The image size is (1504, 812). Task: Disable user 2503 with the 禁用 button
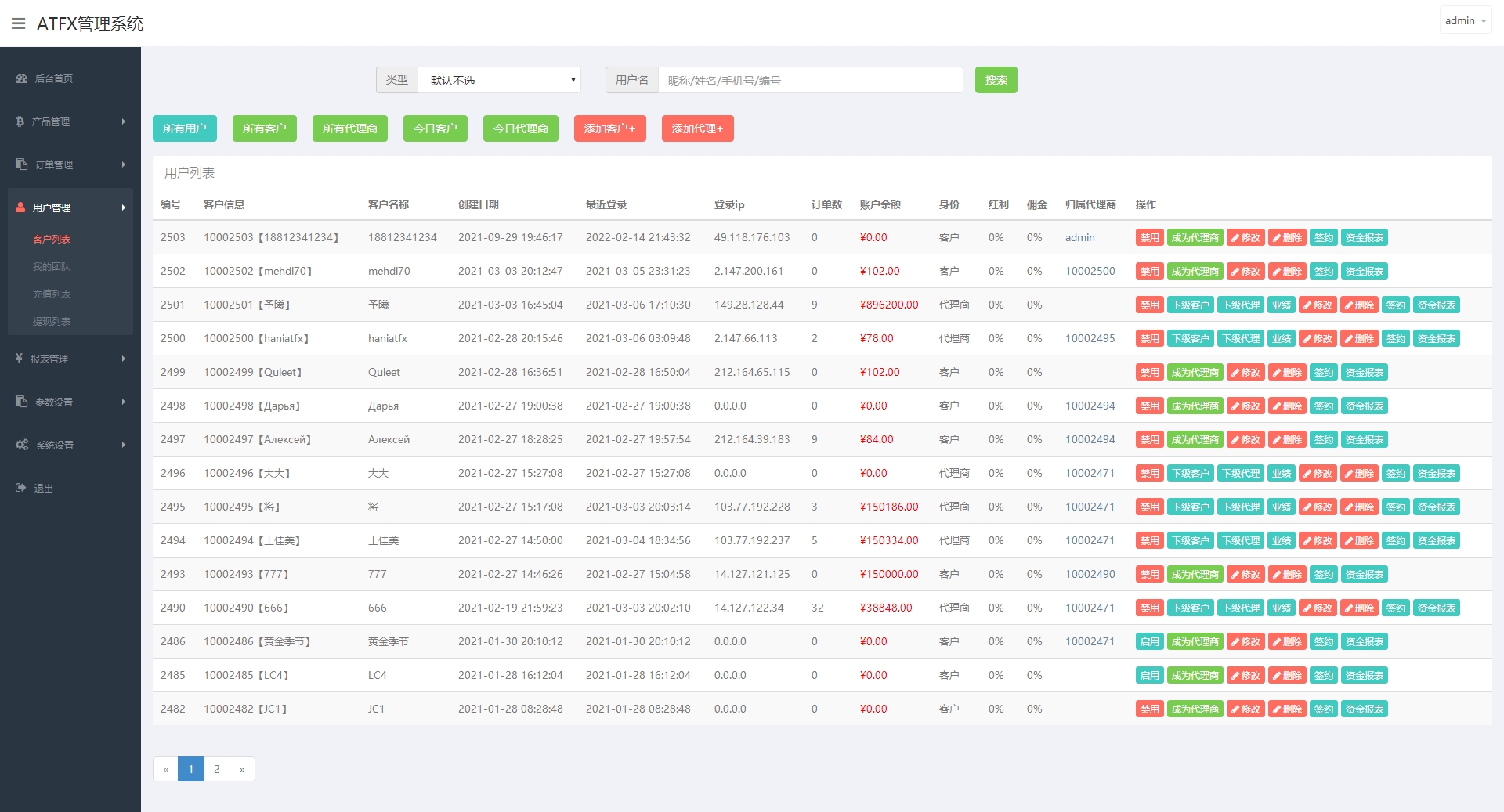1149,238
